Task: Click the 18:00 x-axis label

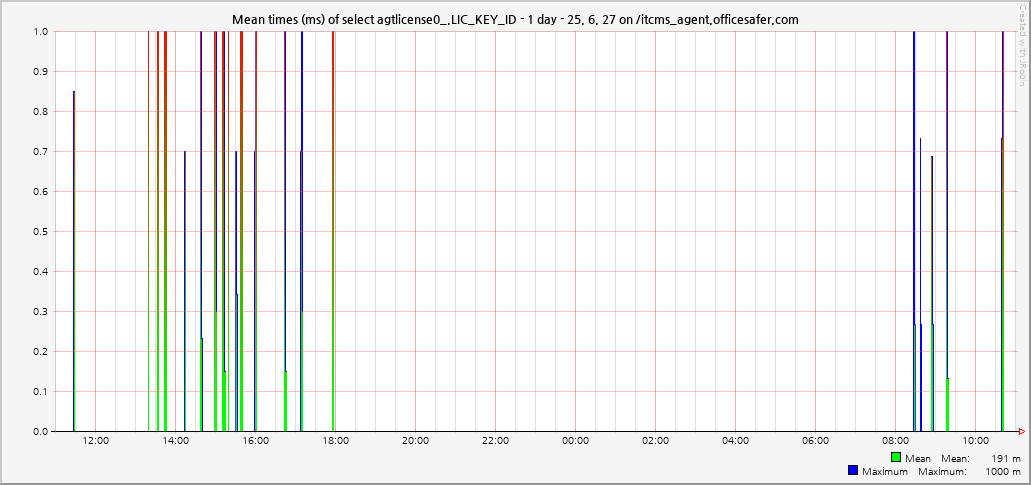Action: pyautogui.click(x=335, y=441)
